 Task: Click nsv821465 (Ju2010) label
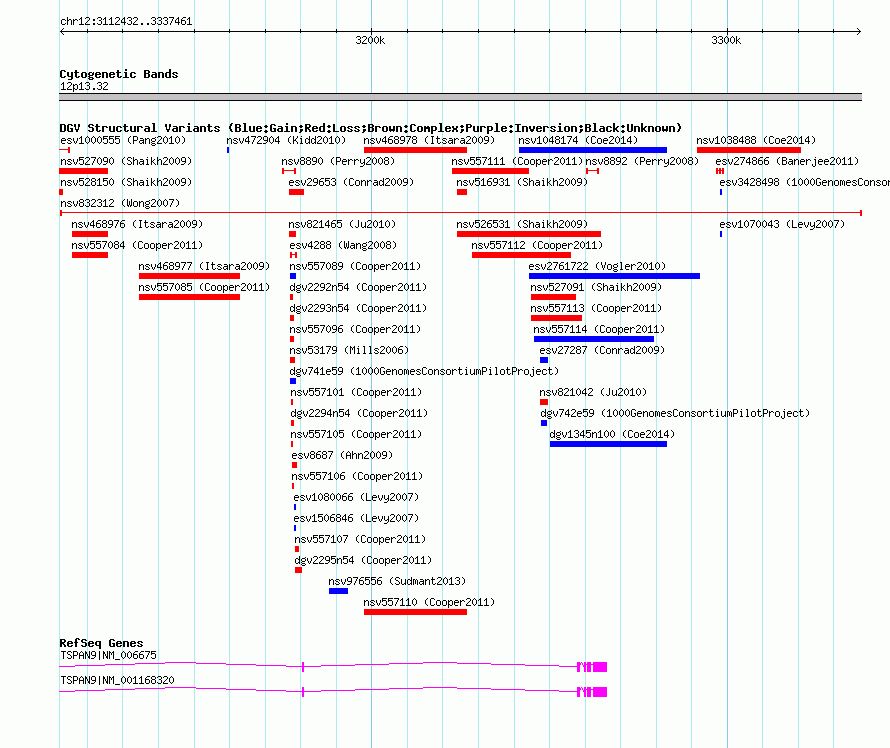[x=342, y=224]
